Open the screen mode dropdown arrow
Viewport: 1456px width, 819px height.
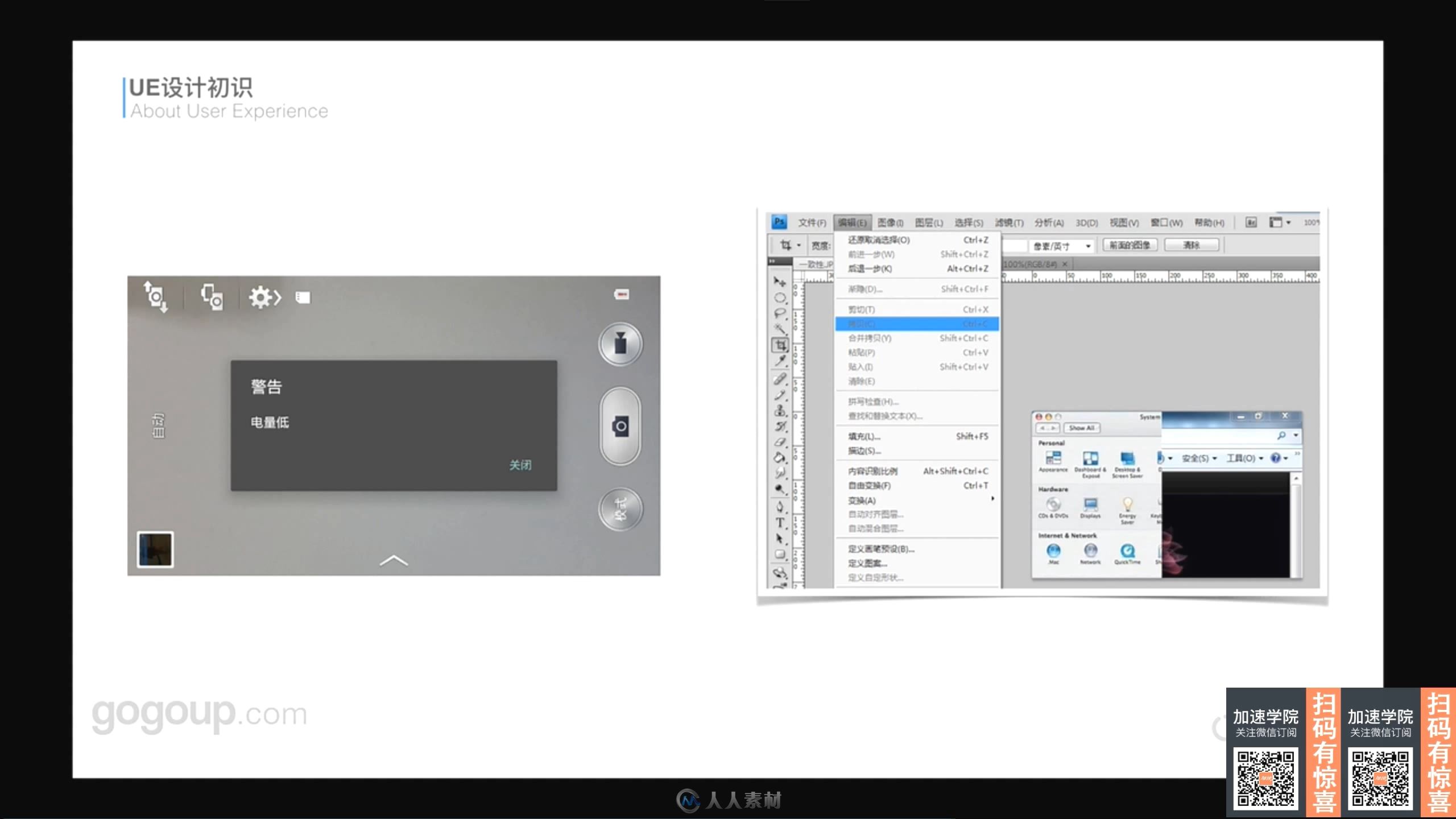coord(1288,222)
